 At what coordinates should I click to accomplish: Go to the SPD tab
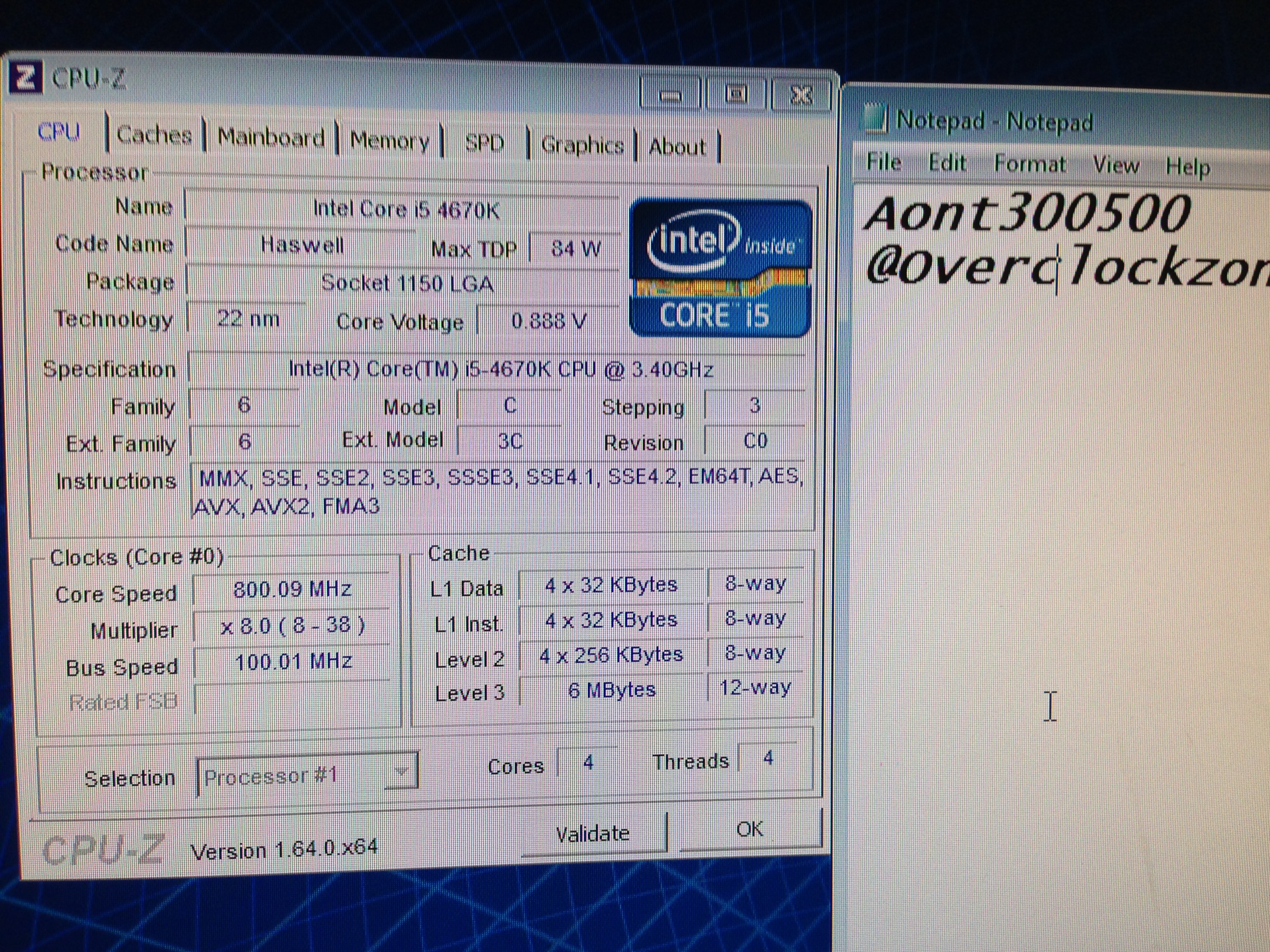point(484,143)
